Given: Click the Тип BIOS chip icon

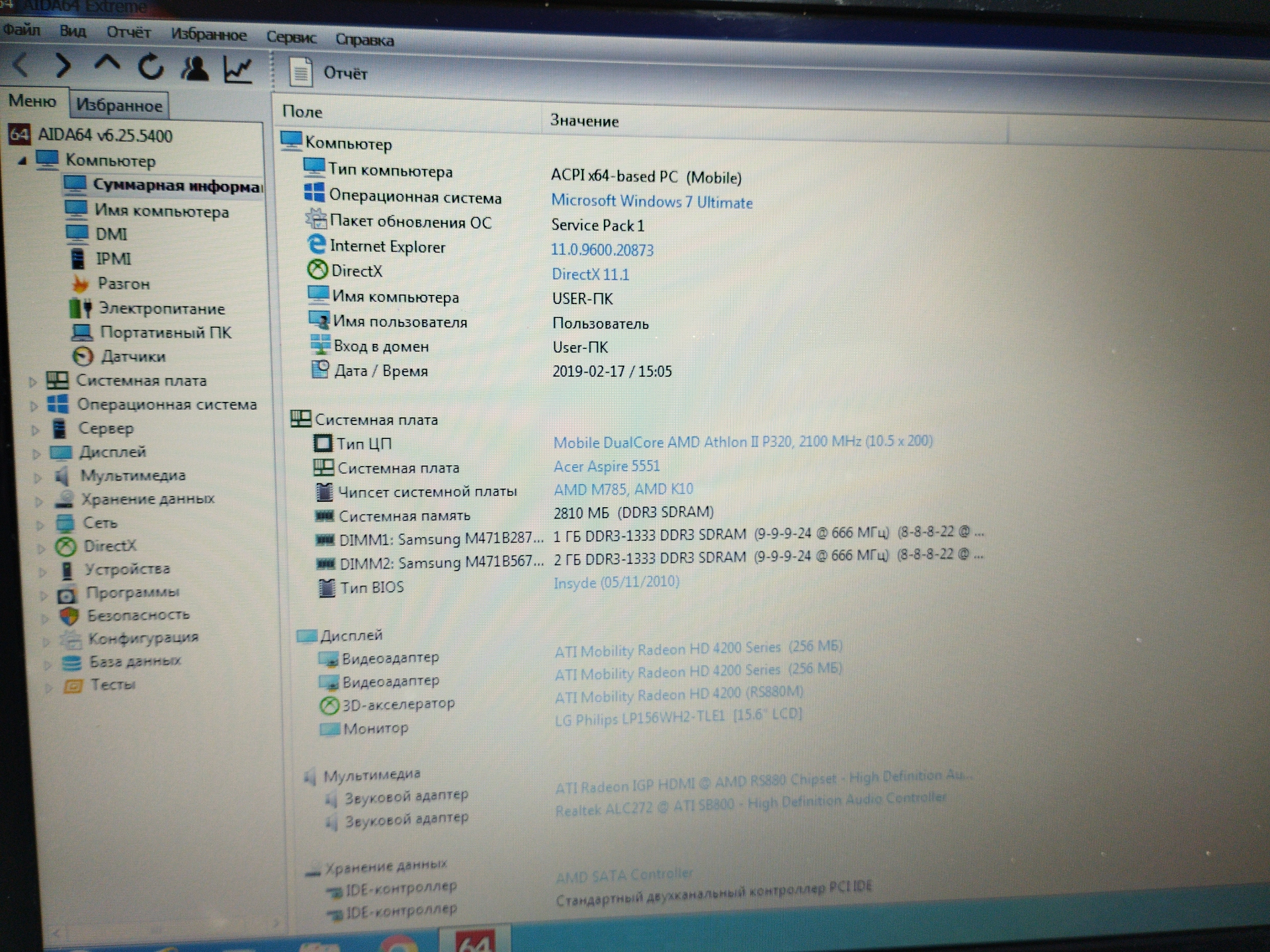Looking at the screenshot, I should (x=326, y=587).
